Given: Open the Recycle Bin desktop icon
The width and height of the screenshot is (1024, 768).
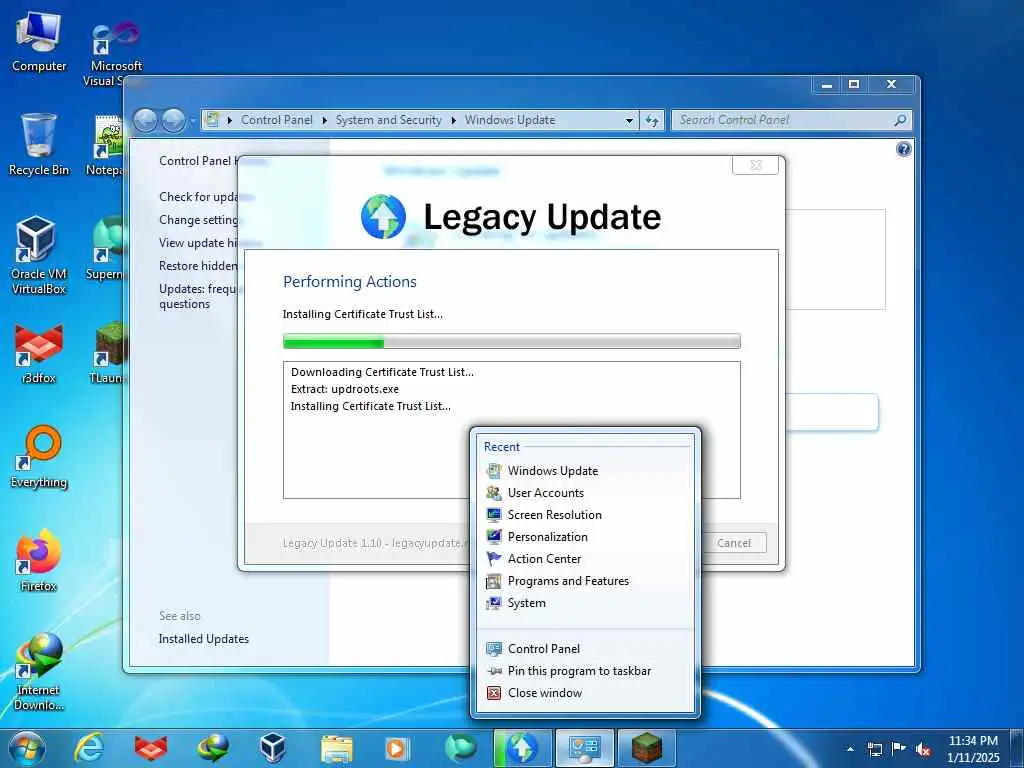Looking at the screenshot, I should 39,145.
